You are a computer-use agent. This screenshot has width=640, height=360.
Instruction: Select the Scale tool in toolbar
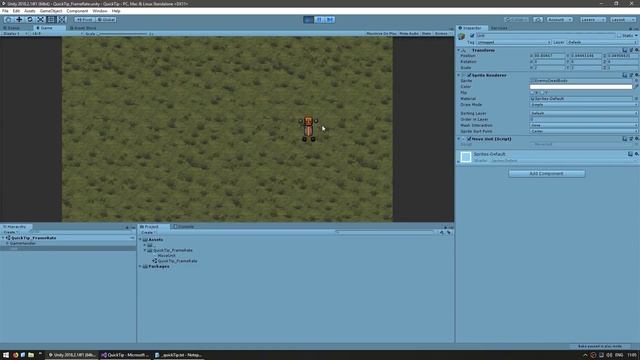(x=40, y=20)
